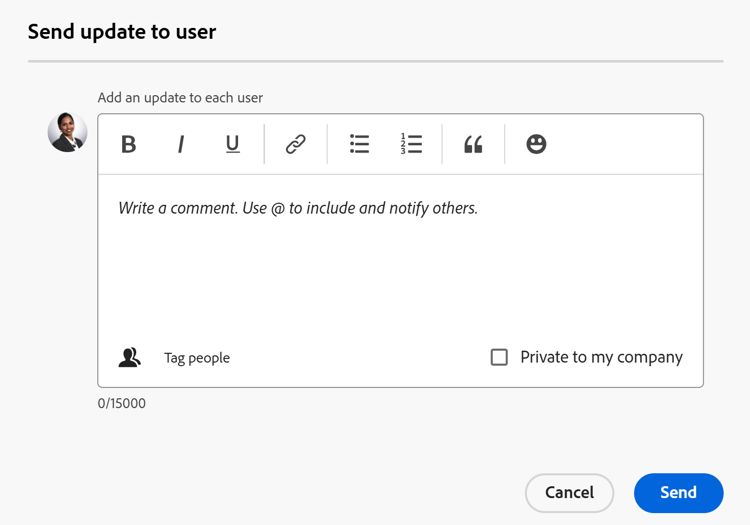Start a bulleted list

(359, 144)
